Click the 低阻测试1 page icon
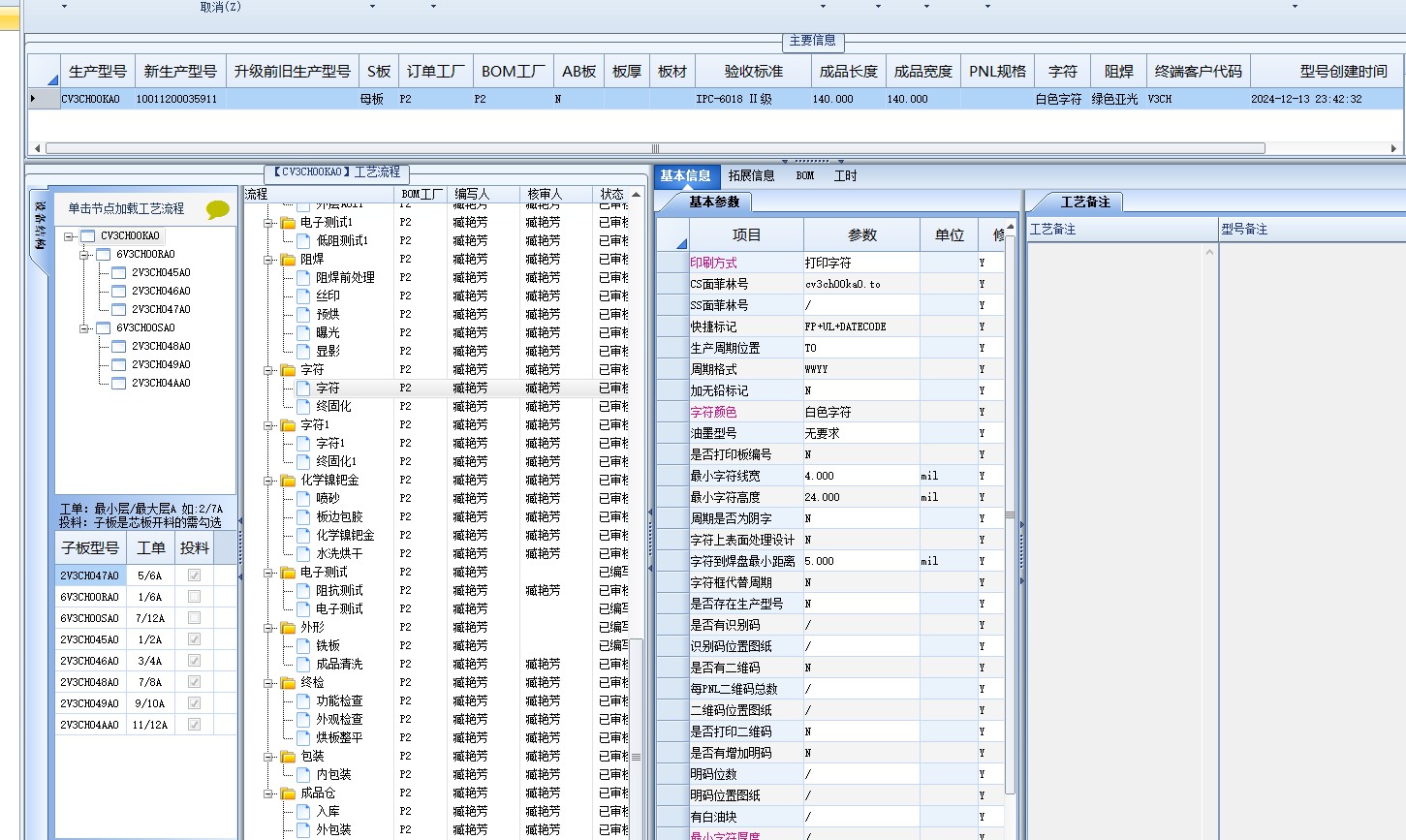1406x840 pixels. pos(303,240)
